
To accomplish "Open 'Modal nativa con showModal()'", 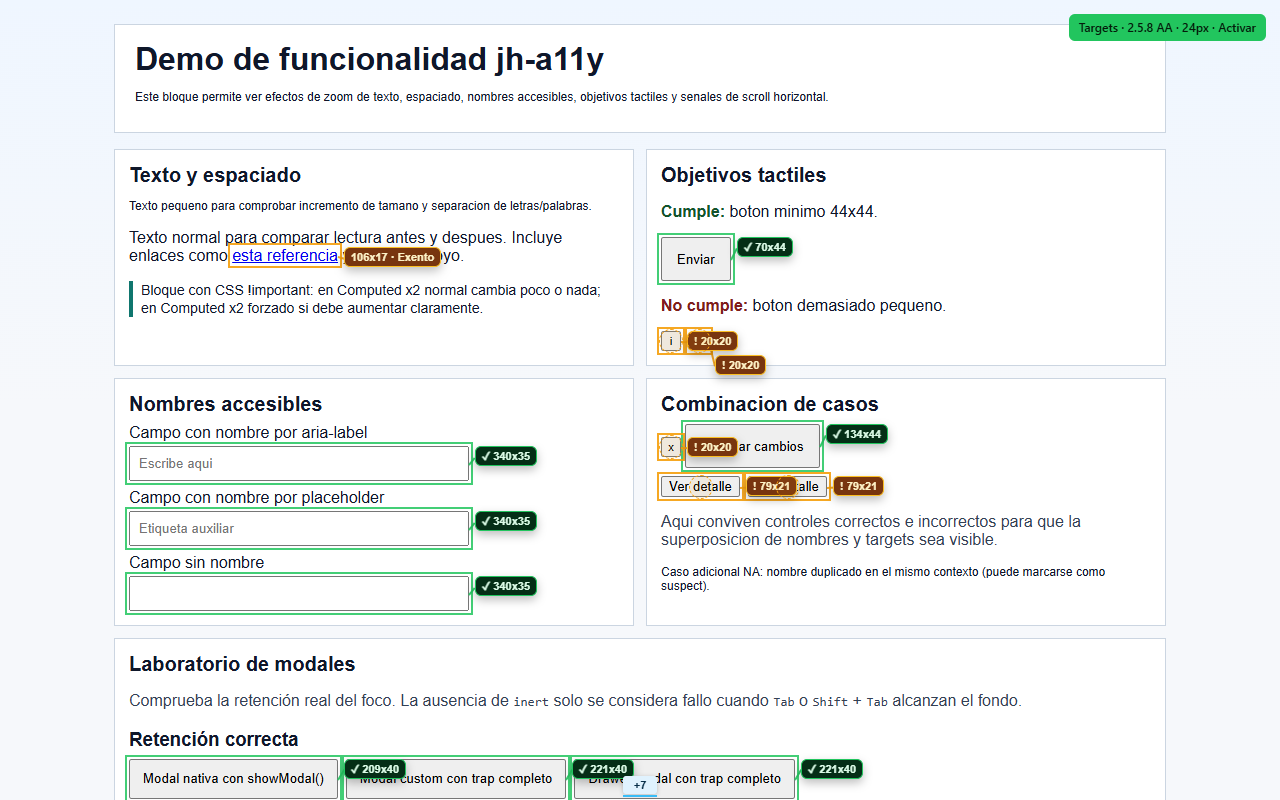I will [x=233, y=779].
